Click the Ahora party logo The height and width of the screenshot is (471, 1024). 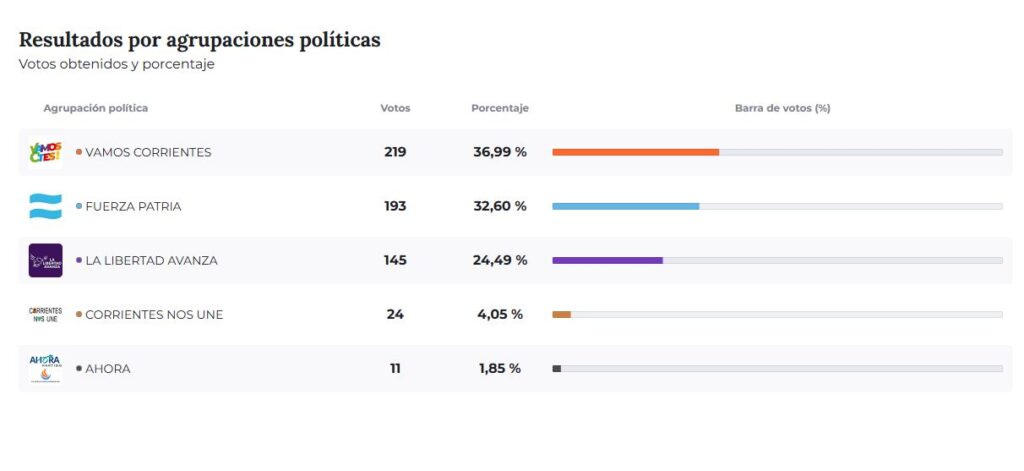[46, 368]
